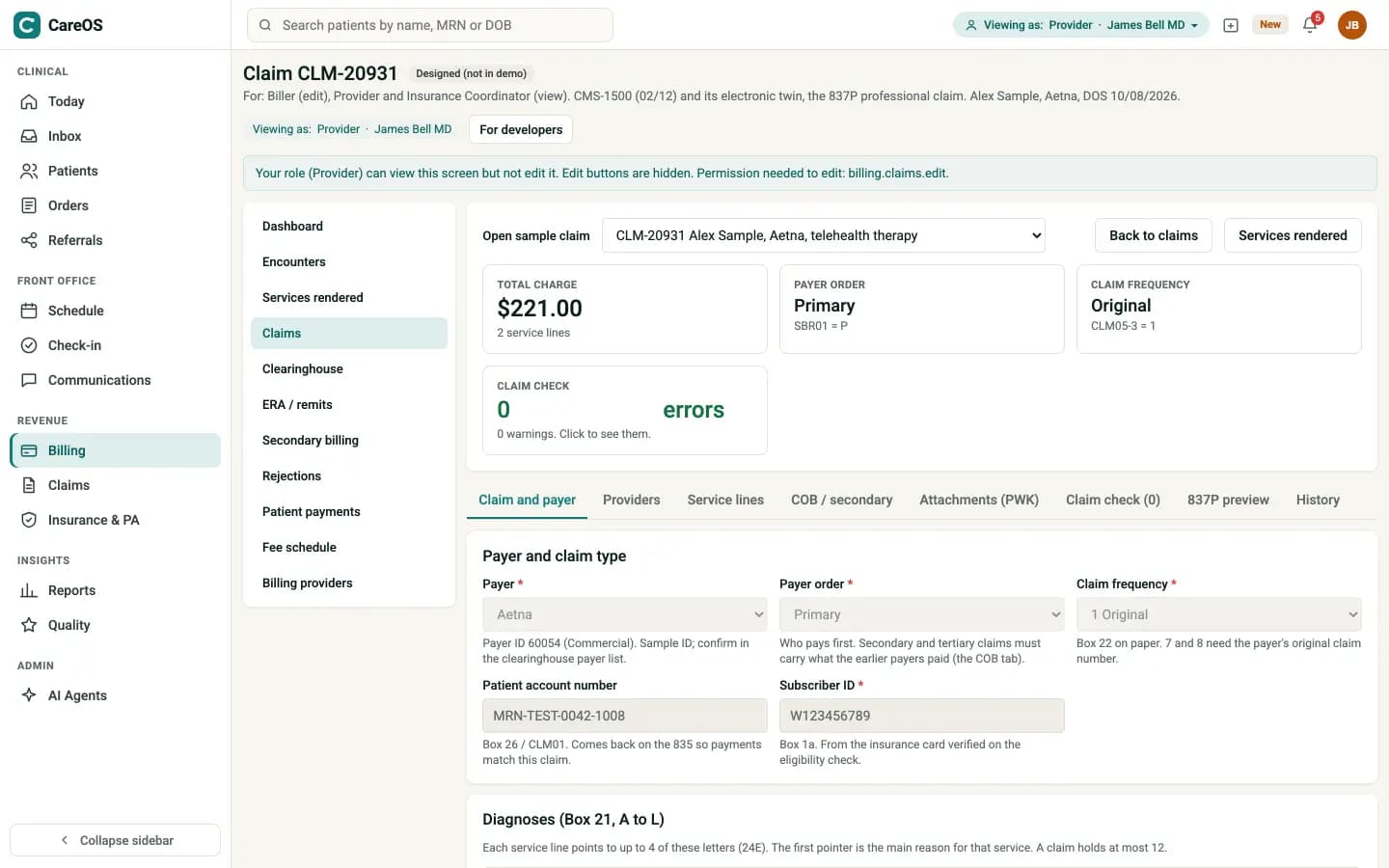1389x868 pixels.
Task: Open Referrals via its share icon
Action: tap(29, 240)
